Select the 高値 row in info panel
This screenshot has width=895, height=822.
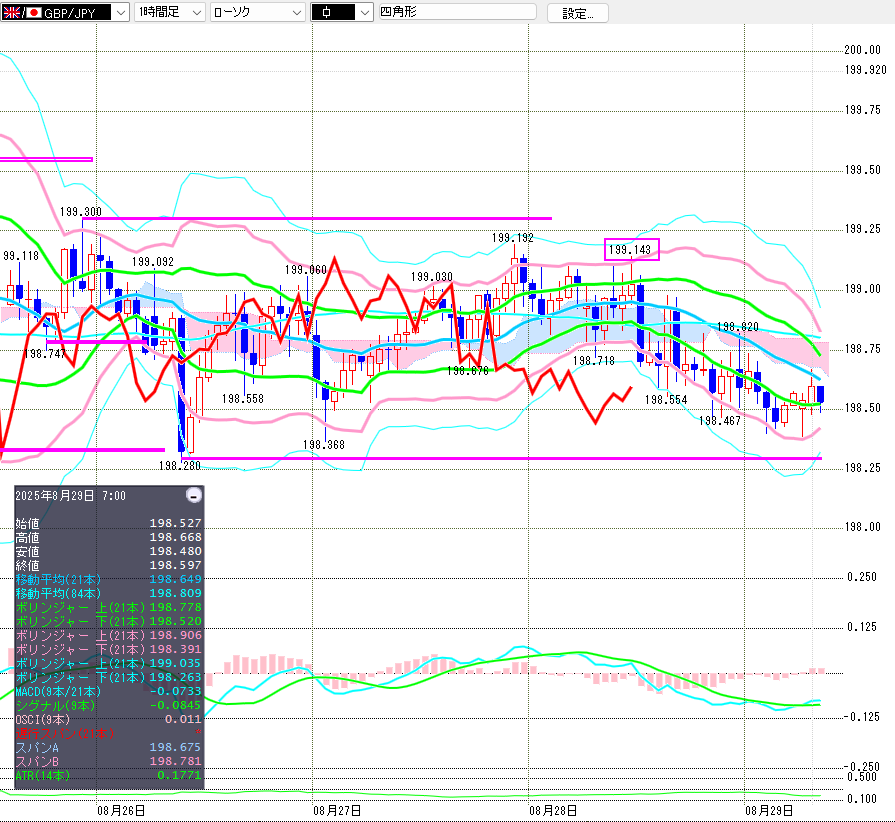click(x=108, y=537)
